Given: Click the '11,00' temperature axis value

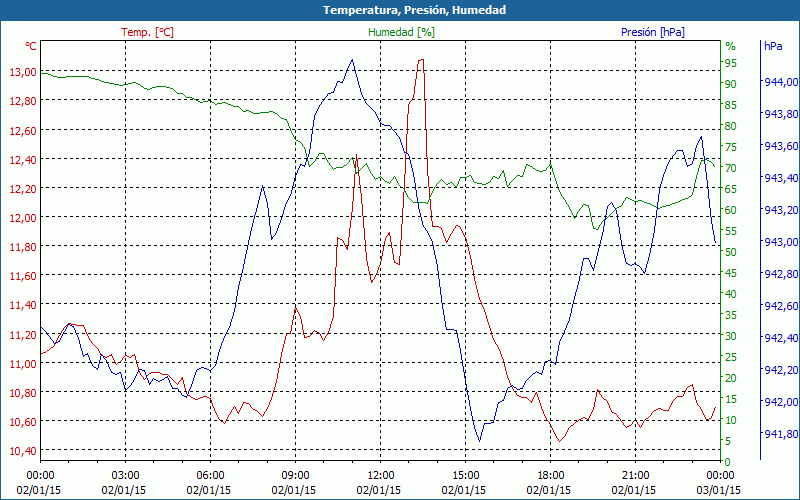Looking at the screenshot, I should [x=23, y=364].
